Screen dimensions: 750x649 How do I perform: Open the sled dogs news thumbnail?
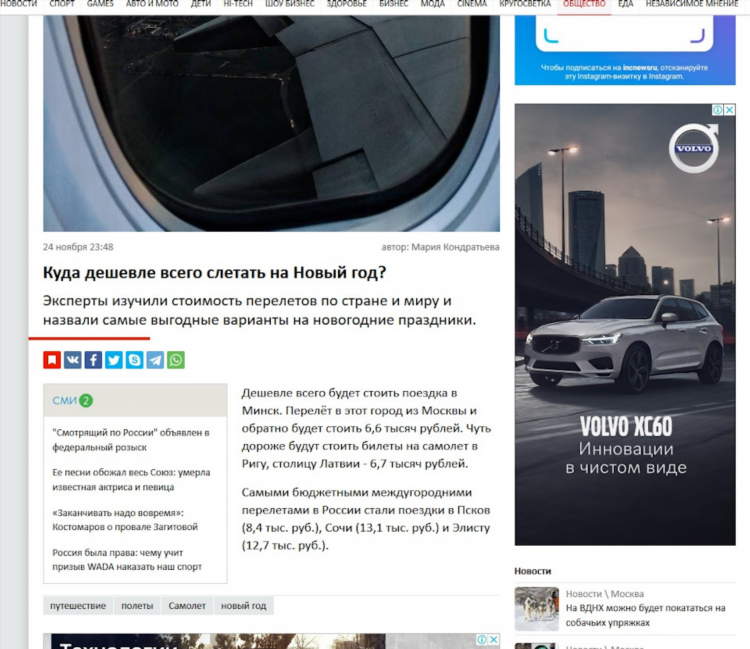[537, 609]
